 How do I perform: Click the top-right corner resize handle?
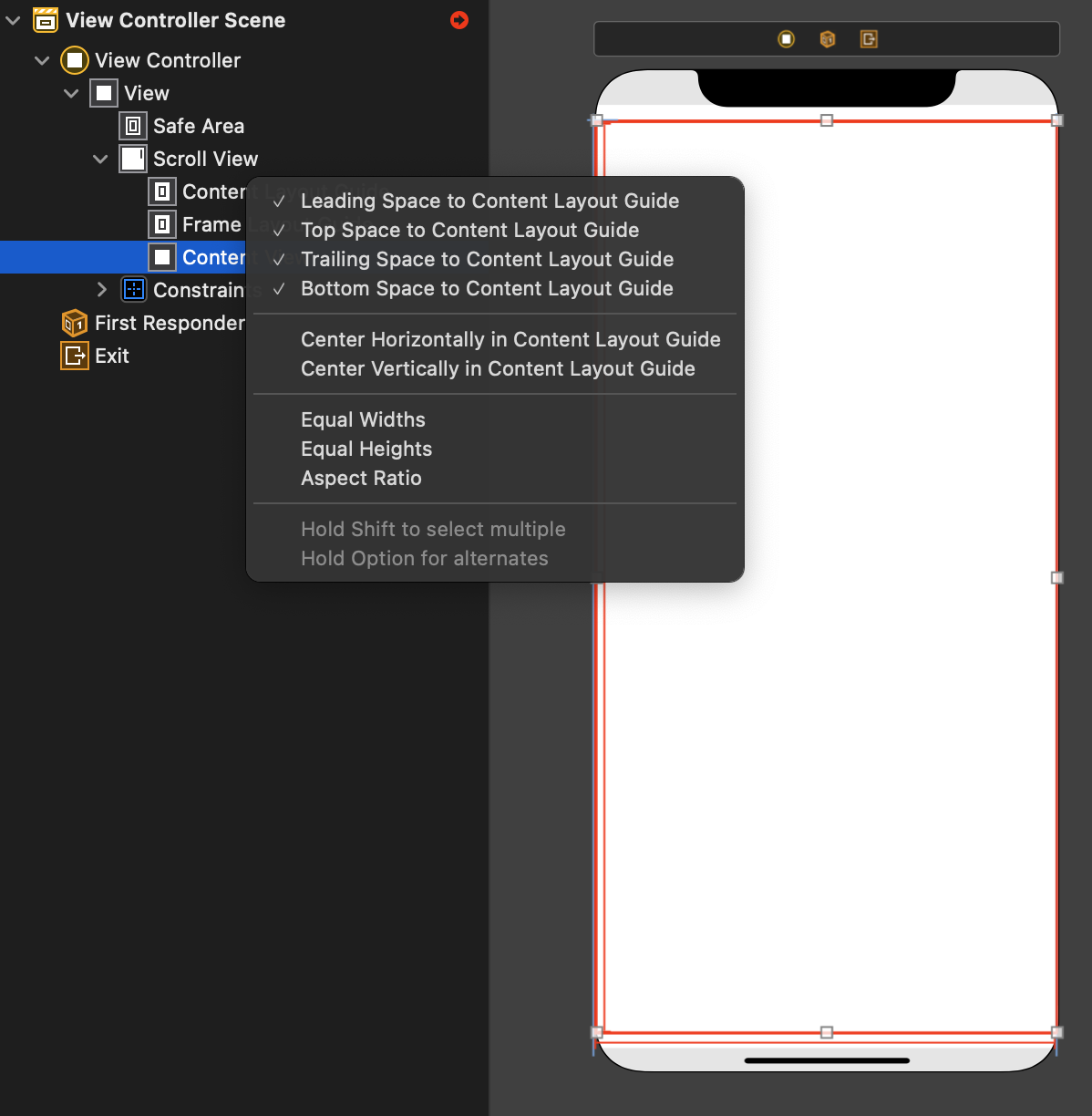1057,120
